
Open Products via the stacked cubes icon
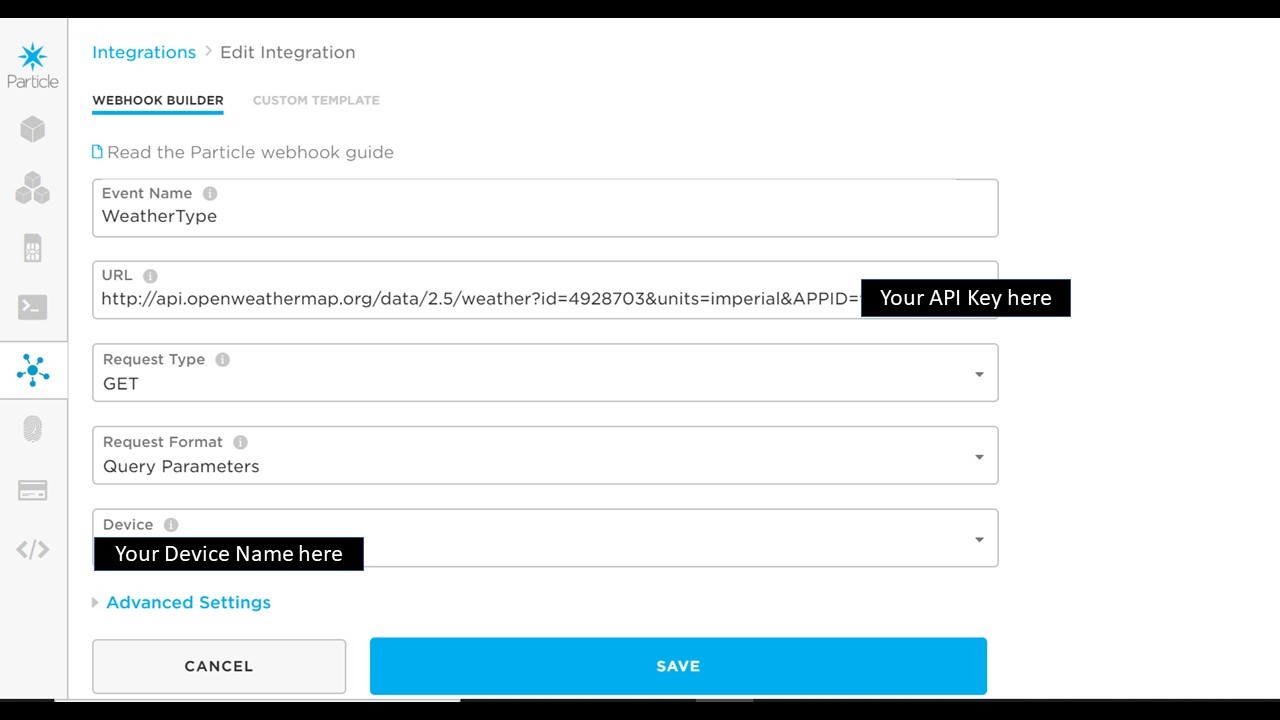click(33, 188)
